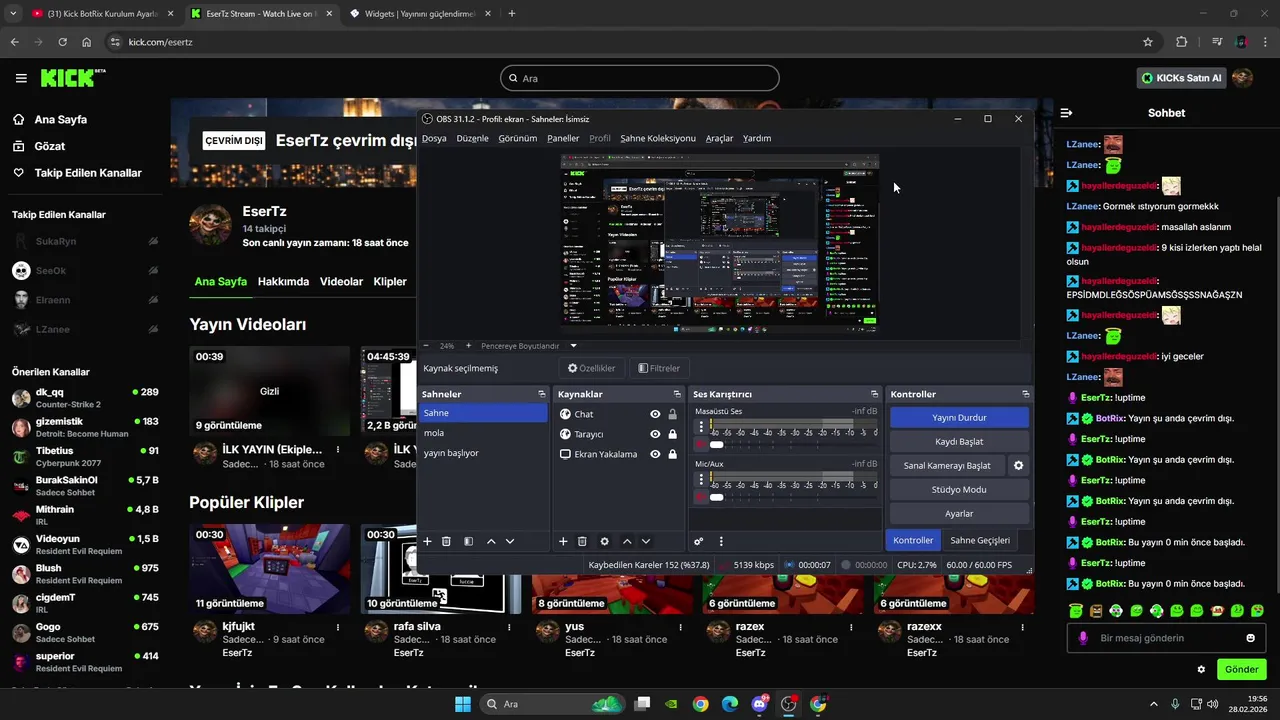Viewport: 1280px width, 720px height.
Task: Open Windows Start menu
Action: pyautogui.click(x=462, y=704)
